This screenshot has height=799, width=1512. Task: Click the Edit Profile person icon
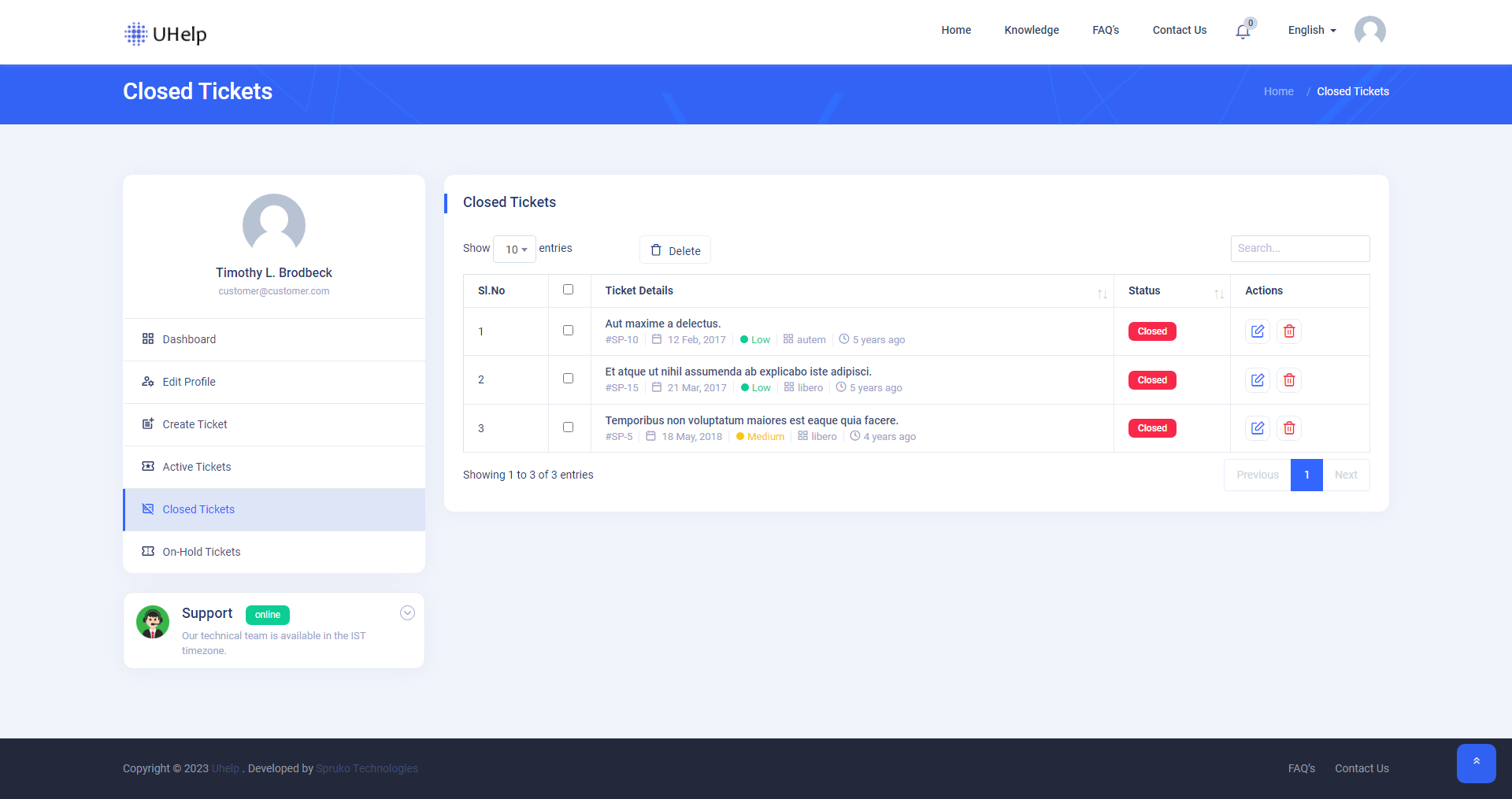point(148,382)
